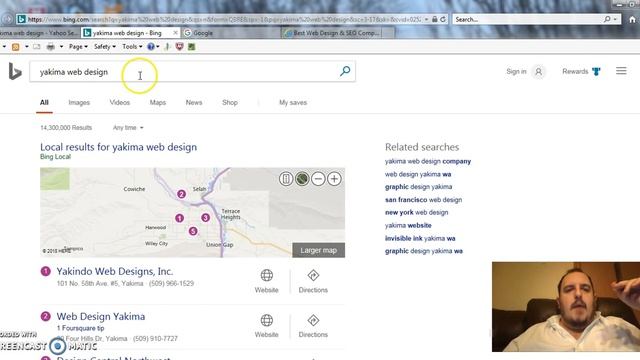Click map pin number 1
This screenshot has height=360, width=640.
click(x=179, y=218)
